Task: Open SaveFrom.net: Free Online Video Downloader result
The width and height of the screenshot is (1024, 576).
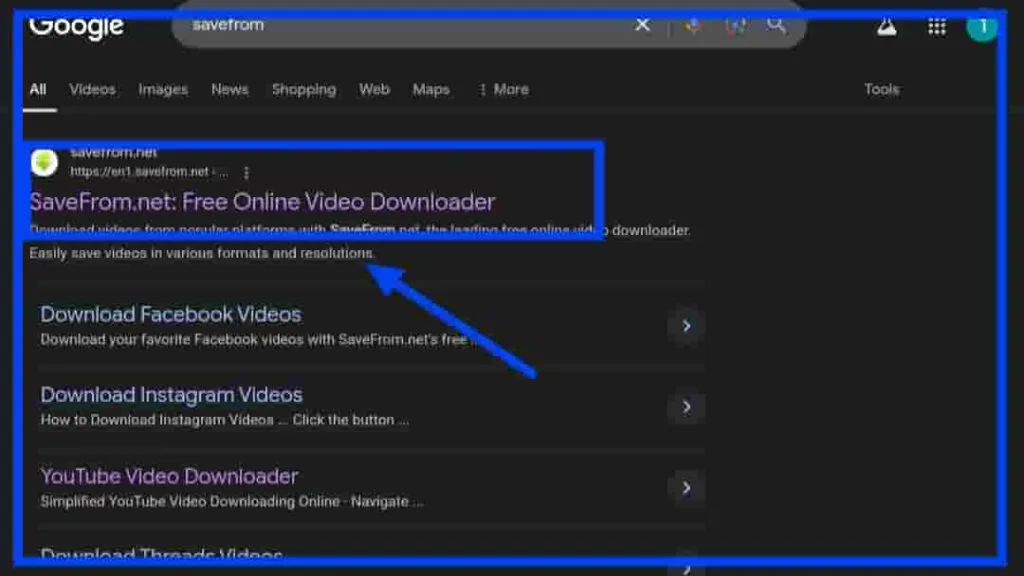Action: click(263, 202)
